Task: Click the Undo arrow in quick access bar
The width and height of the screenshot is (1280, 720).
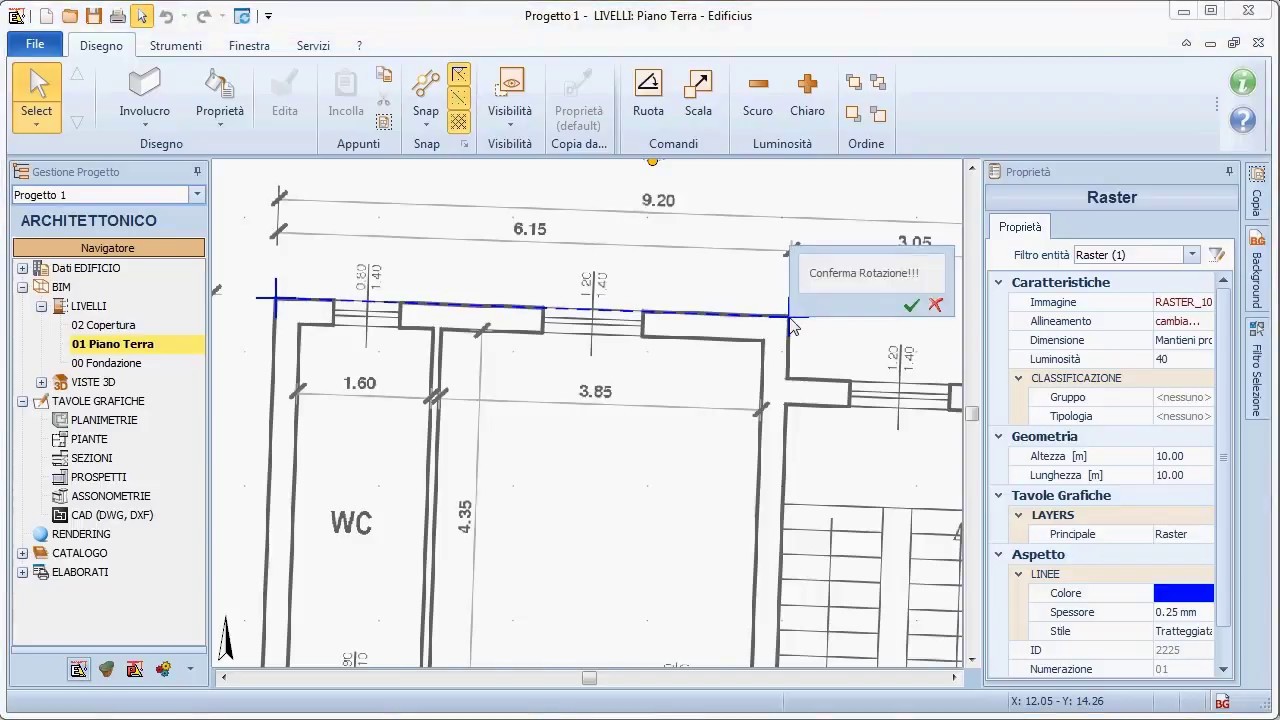Action: pyautogui.click(x=167, y=16)
